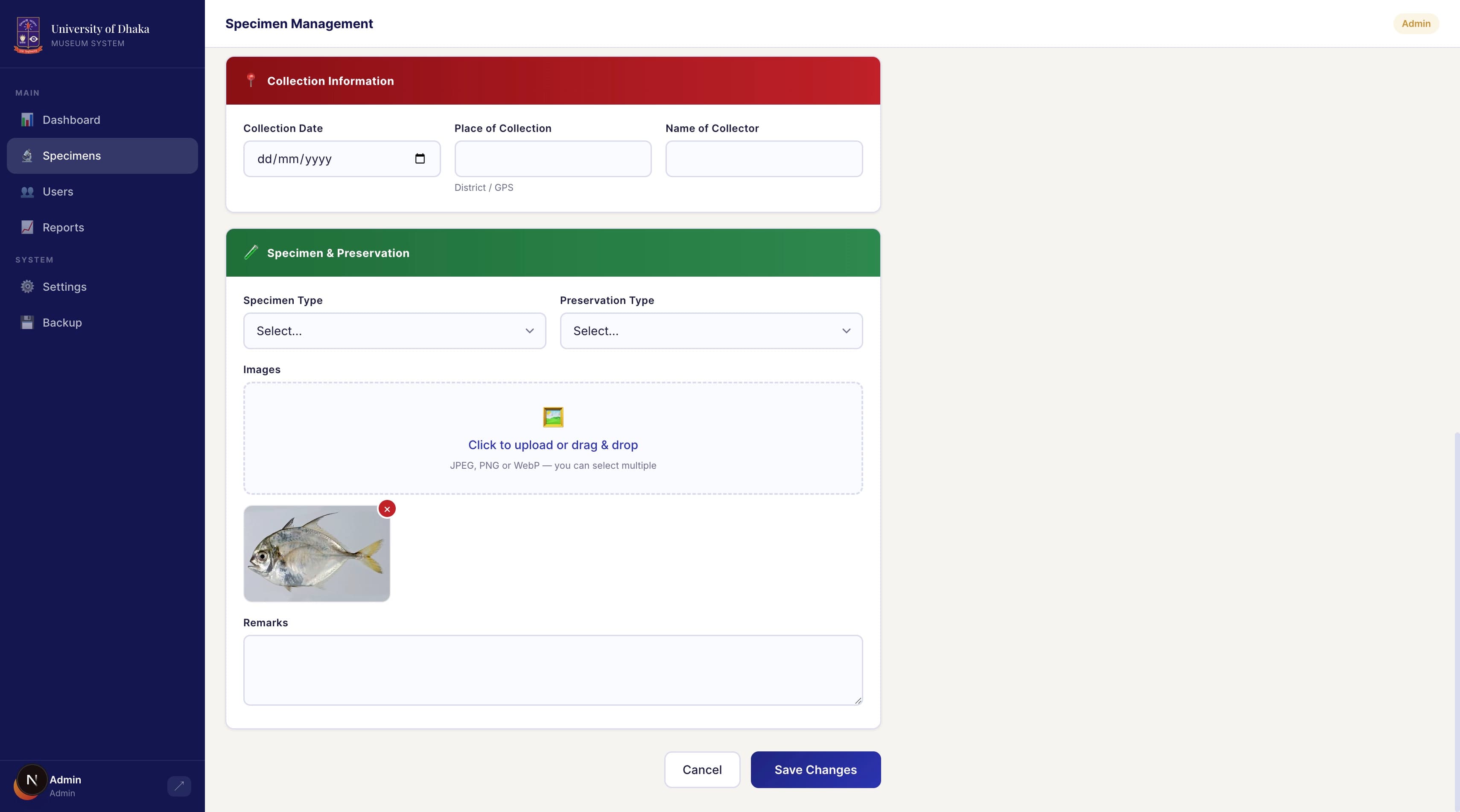The image size is (1460, 812).
Task: Click the 'JPEG, PNG or WebP' hint text
Action: click(x=553, y=465)
